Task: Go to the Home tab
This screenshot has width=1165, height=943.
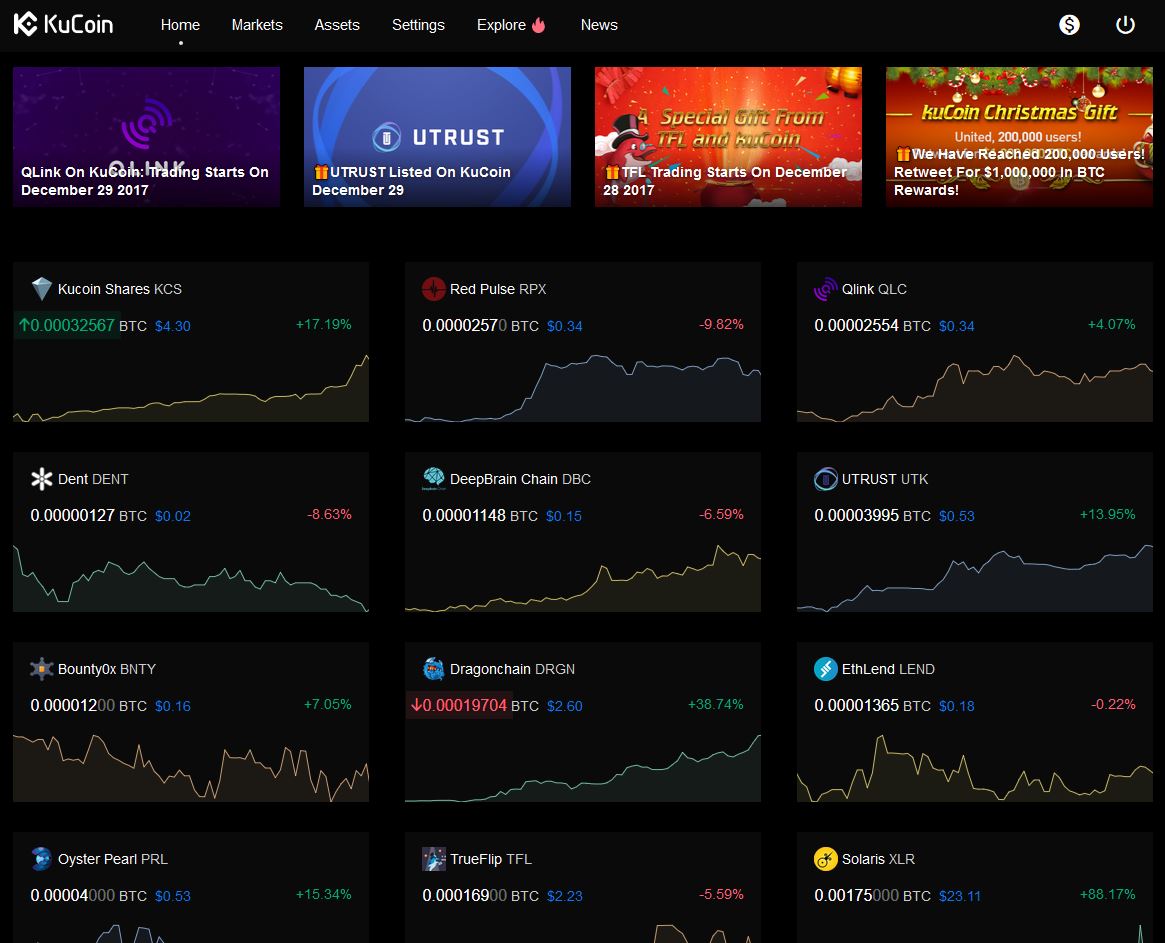Action: [181, 25]
